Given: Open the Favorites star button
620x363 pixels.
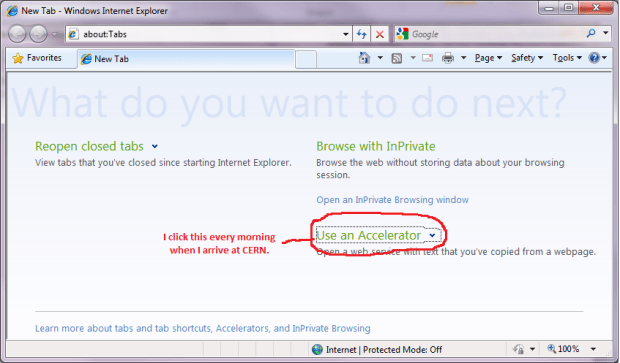Looking at the screenshot, I should click(x=37, y=58).
